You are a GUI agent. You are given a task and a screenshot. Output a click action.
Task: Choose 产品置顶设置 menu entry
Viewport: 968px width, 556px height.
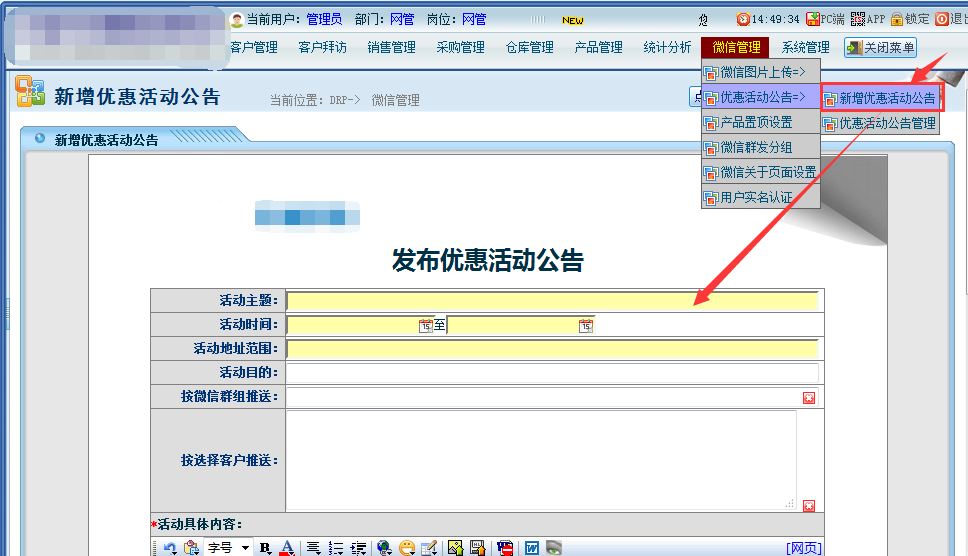755,122
